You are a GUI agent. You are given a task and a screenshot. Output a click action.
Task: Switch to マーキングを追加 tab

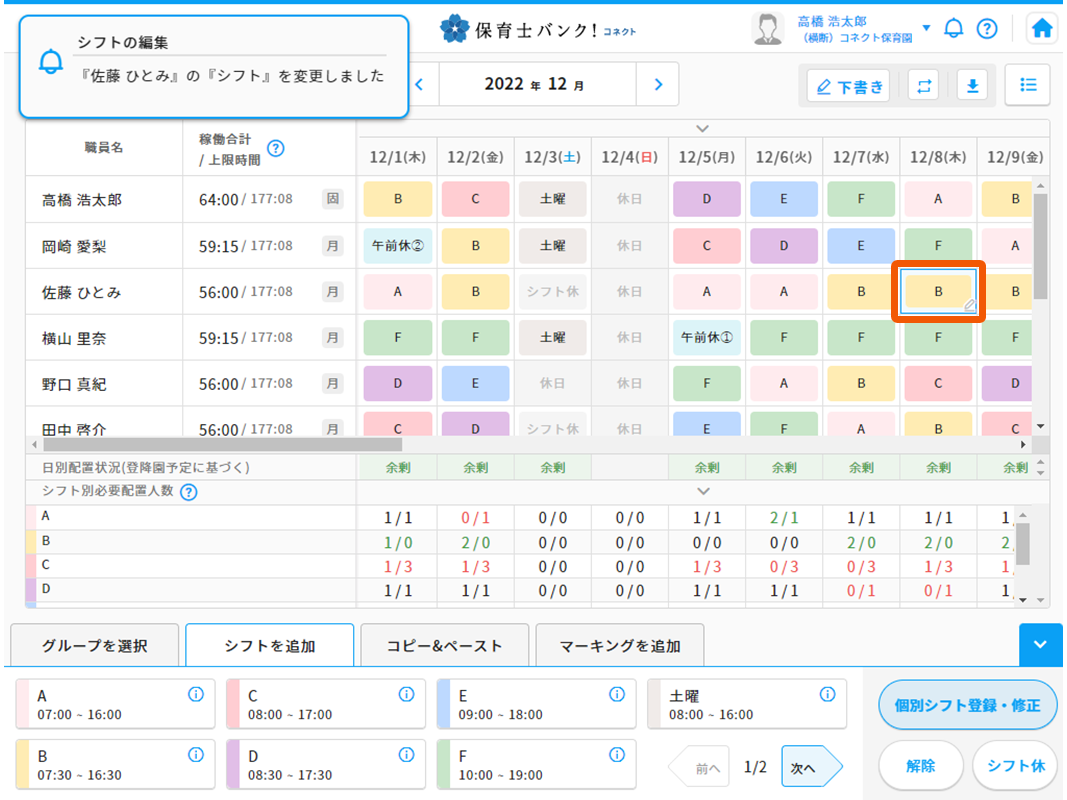click(x=619, y=646)
